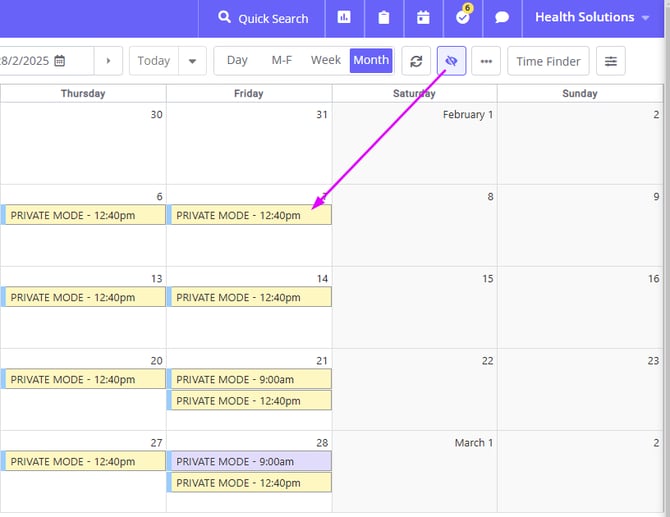Jump to Today
This screenshot has width=670, height=517.
click(x=153, y=61)
